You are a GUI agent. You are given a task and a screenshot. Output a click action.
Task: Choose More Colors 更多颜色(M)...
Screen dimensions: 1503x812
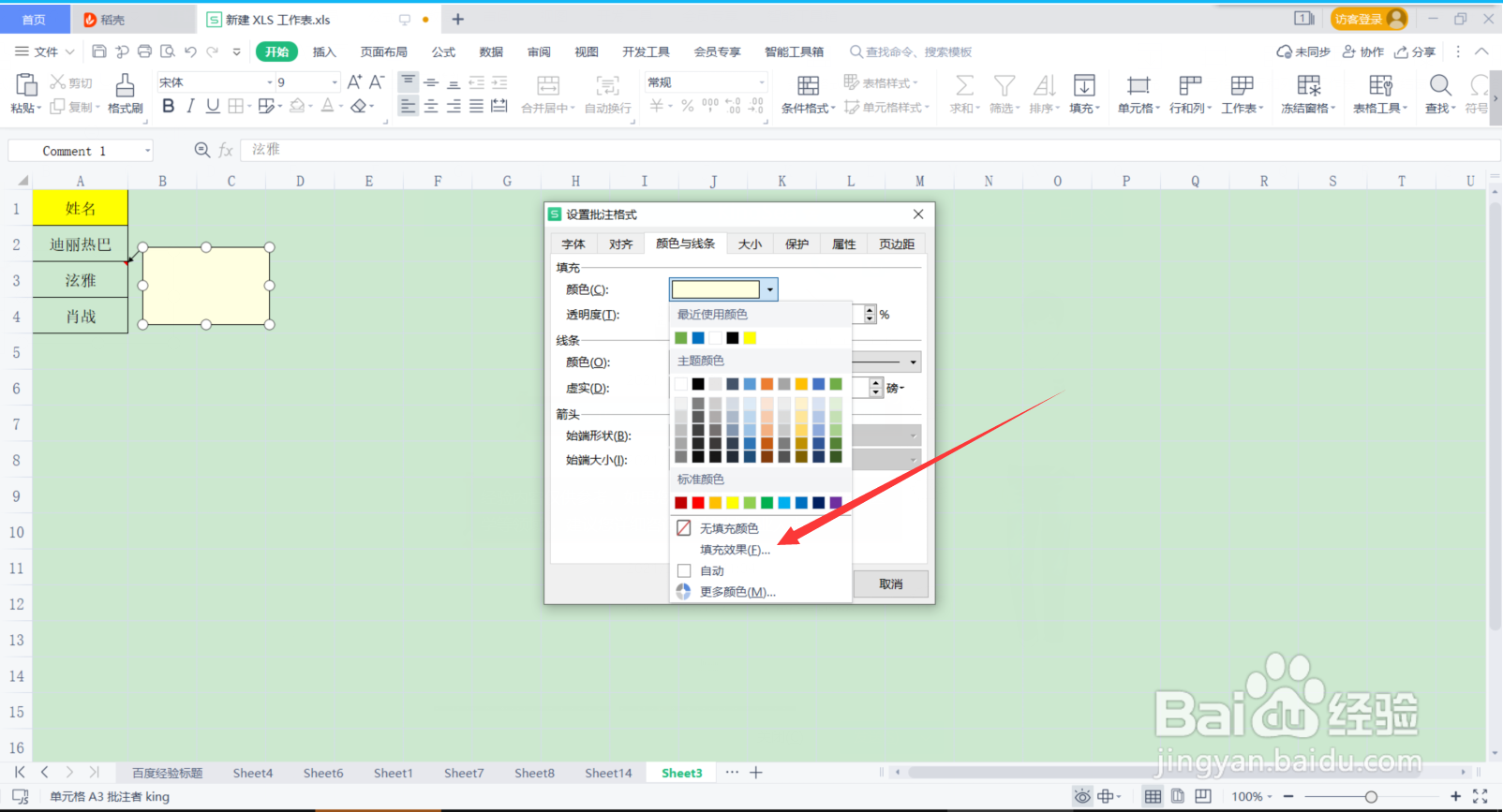coord(737,592)
